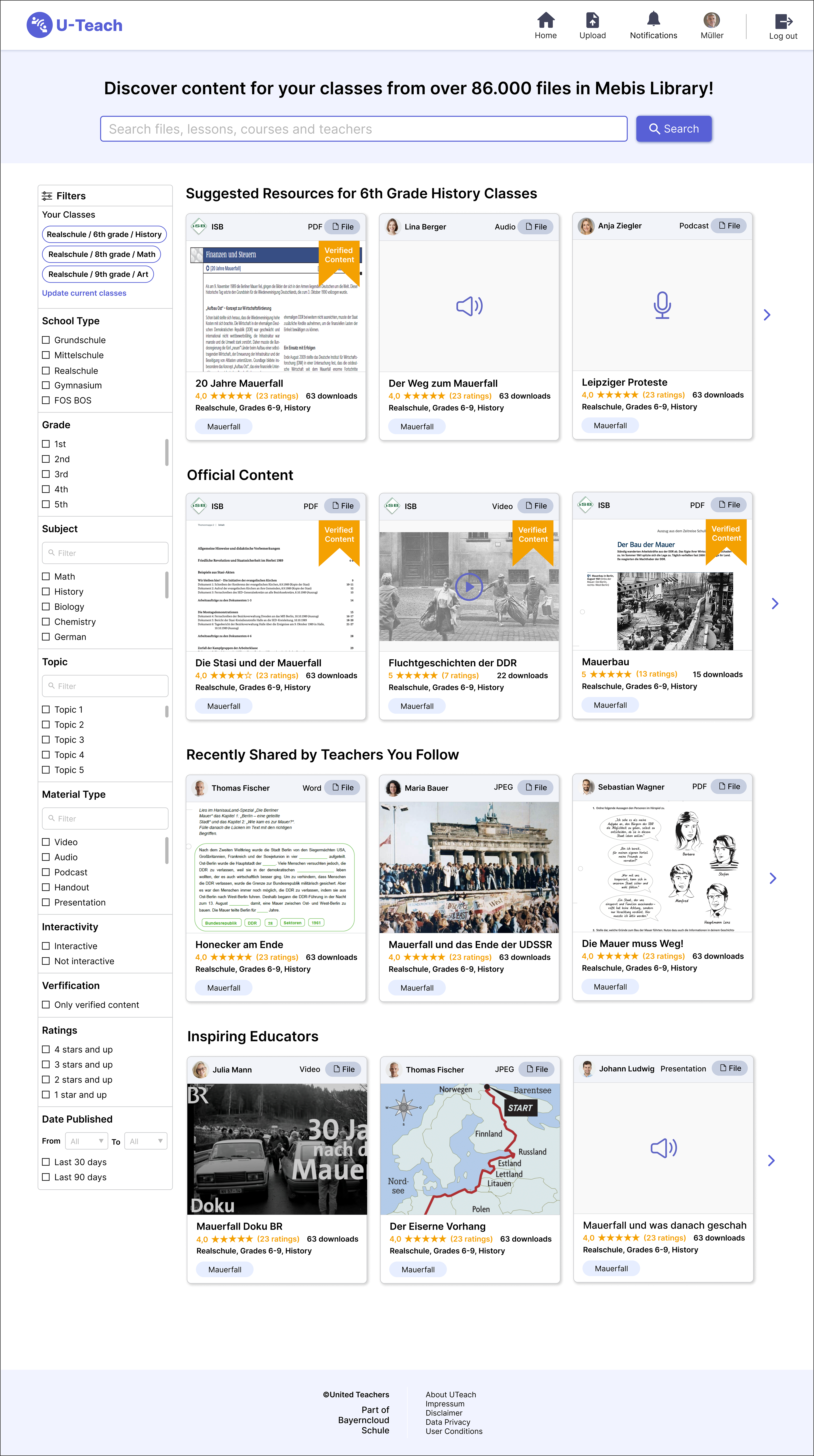814x1456 pixels.
Task: Click ISB logo on Mauerbau card
Action: pyautogui.click(x=586, y=505)
